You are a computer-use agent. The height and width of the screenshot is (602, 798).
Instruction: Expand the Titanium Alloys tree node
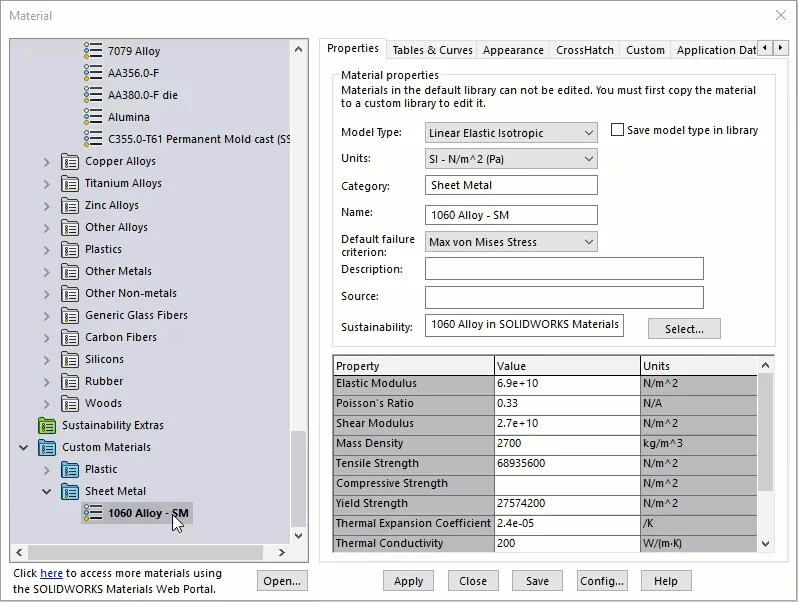pyautogui.click(x=46, y=183)
